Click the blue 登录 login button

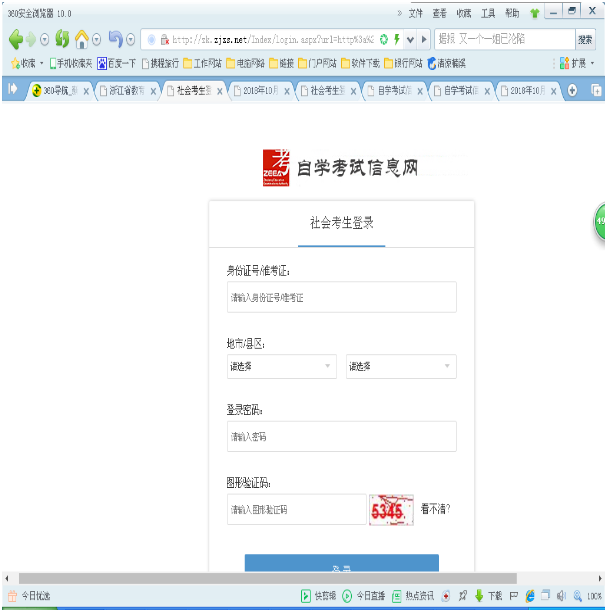(341, 568)
